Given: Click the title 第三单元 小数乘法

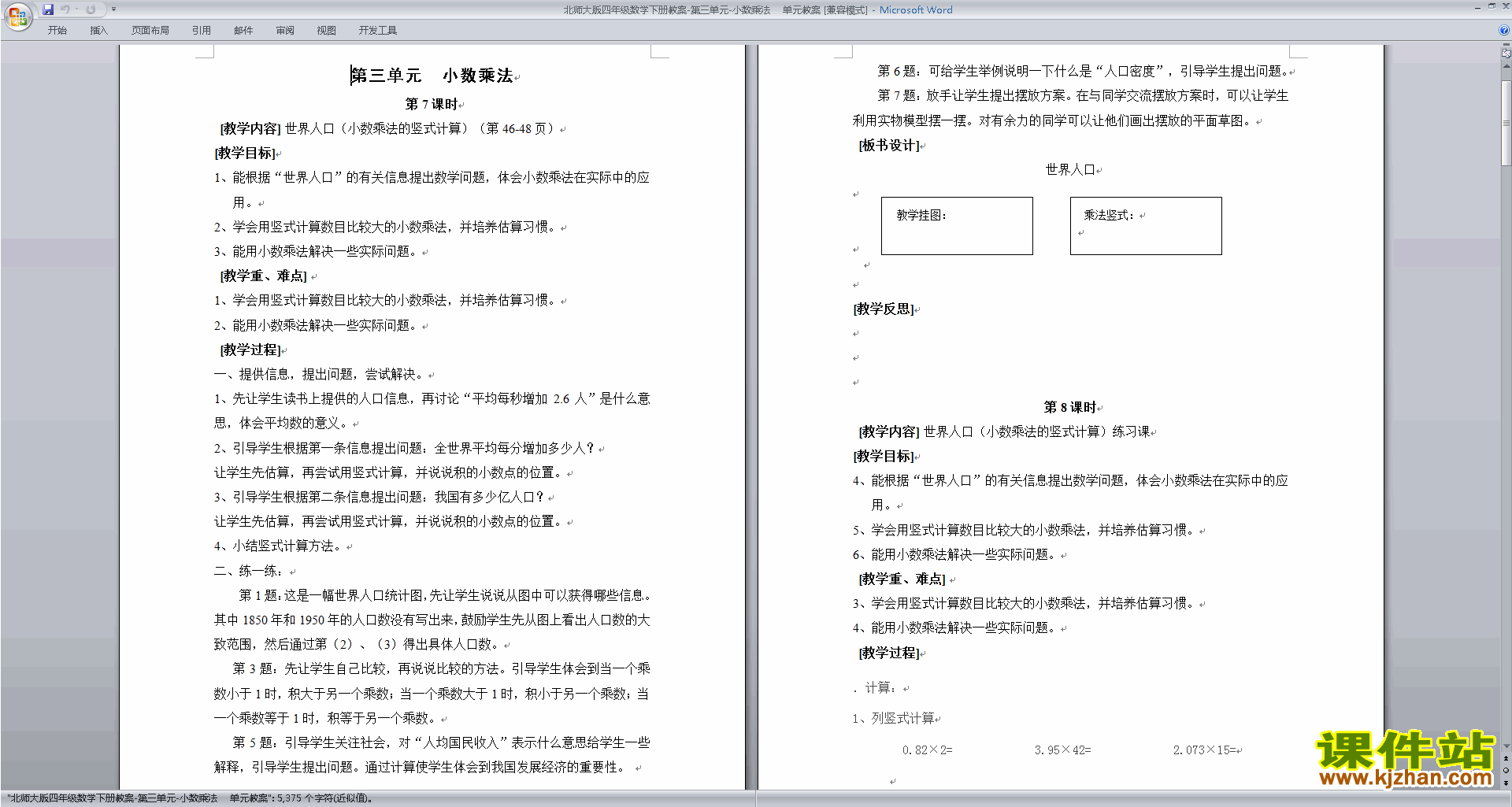Looking at the screenshot, I should point(432,76).
